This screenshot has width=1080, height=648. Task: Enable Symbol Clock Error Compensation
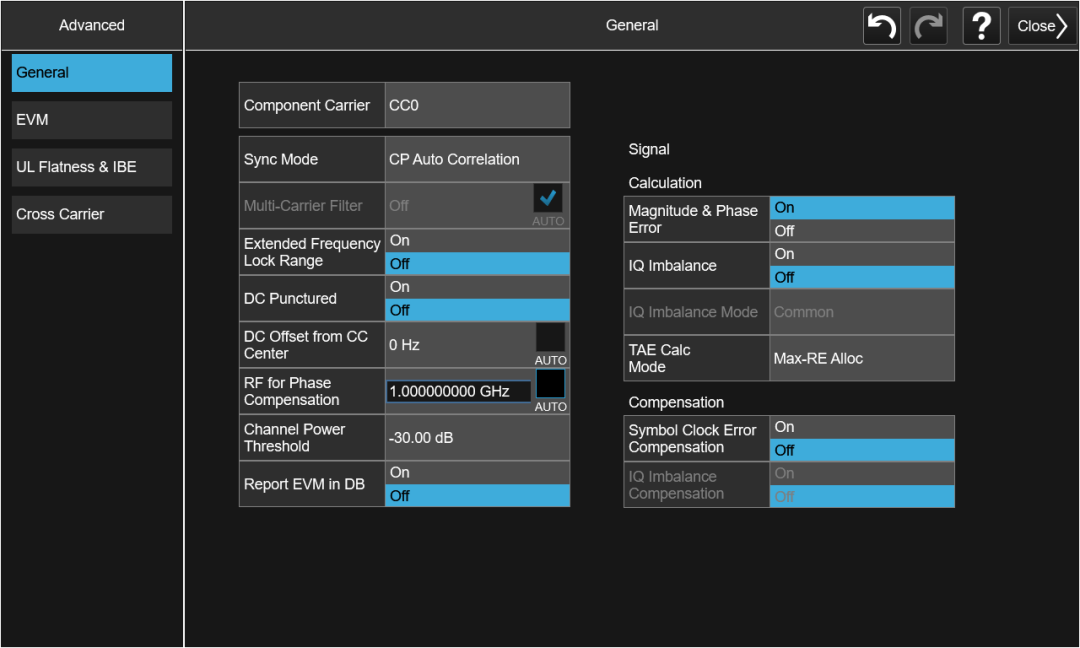coord(861,427)
